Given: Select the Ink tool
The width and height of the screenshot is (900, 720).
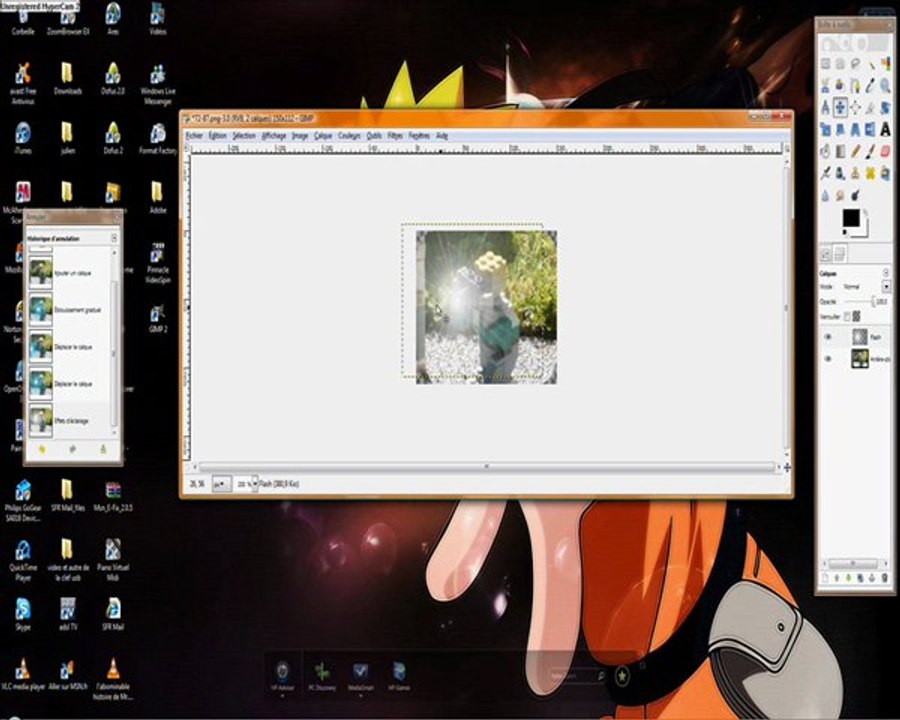Looking at the screenshot, I should click(840, 173).
